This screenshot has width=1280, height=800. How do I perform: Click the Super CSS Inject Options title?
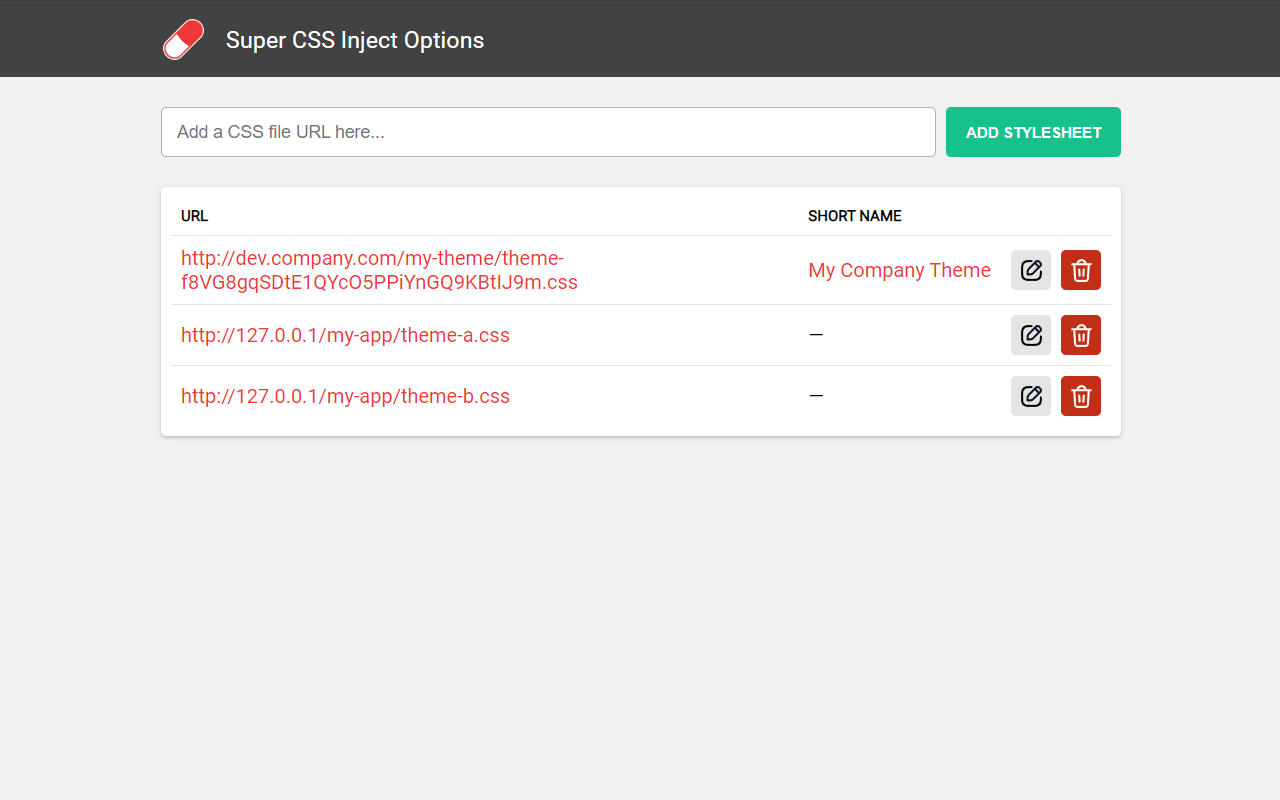(354, 41)
